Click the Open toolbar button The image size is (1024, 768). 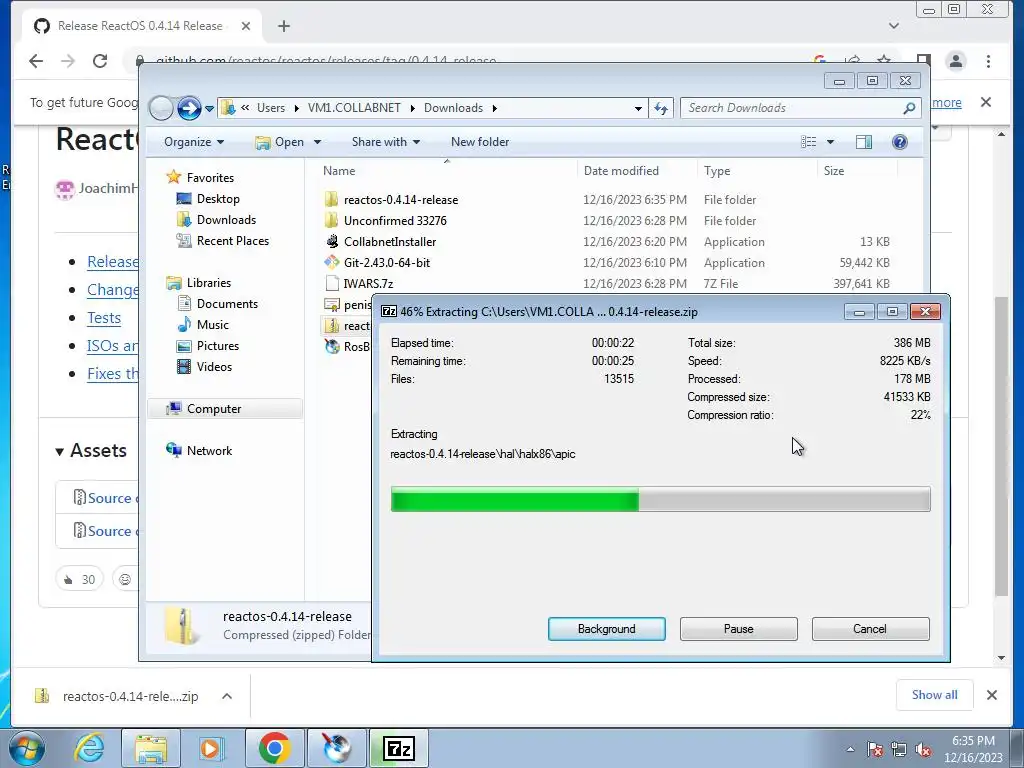(x=280, y=142)
